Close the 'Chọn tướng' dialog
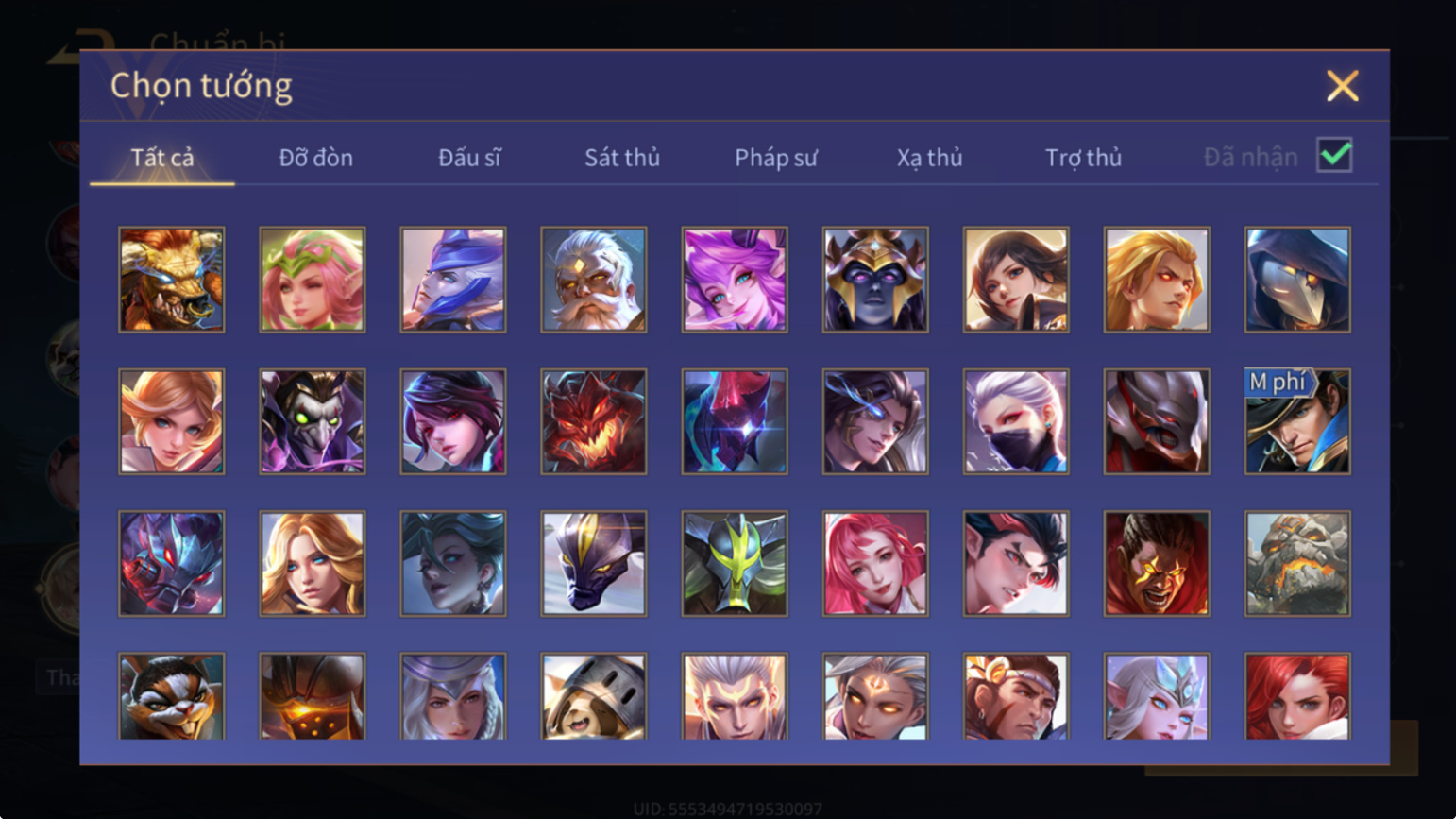 (1342, 86)
